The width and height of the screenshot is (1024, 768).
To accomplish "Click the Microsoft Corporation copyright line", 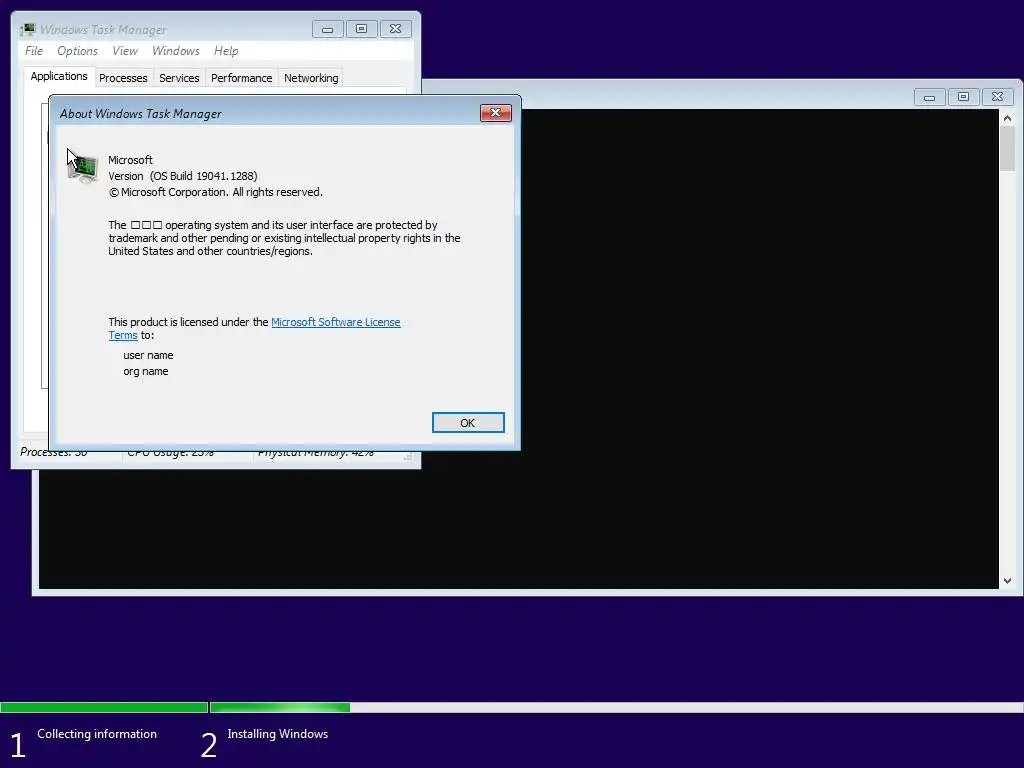I will (x=216, y=192).
